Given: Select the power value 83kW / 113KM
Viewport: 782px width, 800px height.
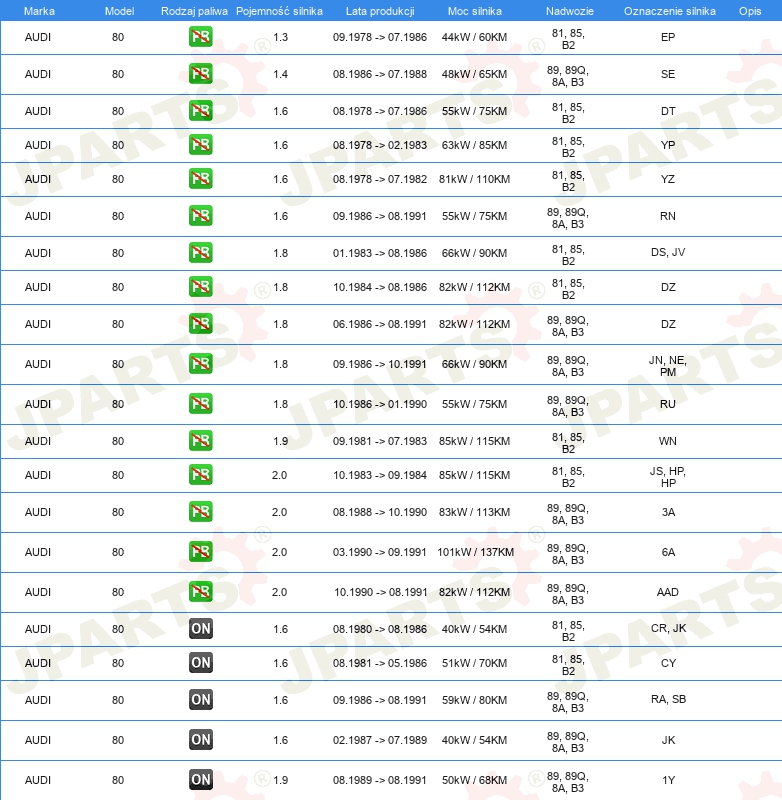Looking at the screenshot, I should point(474,512).
